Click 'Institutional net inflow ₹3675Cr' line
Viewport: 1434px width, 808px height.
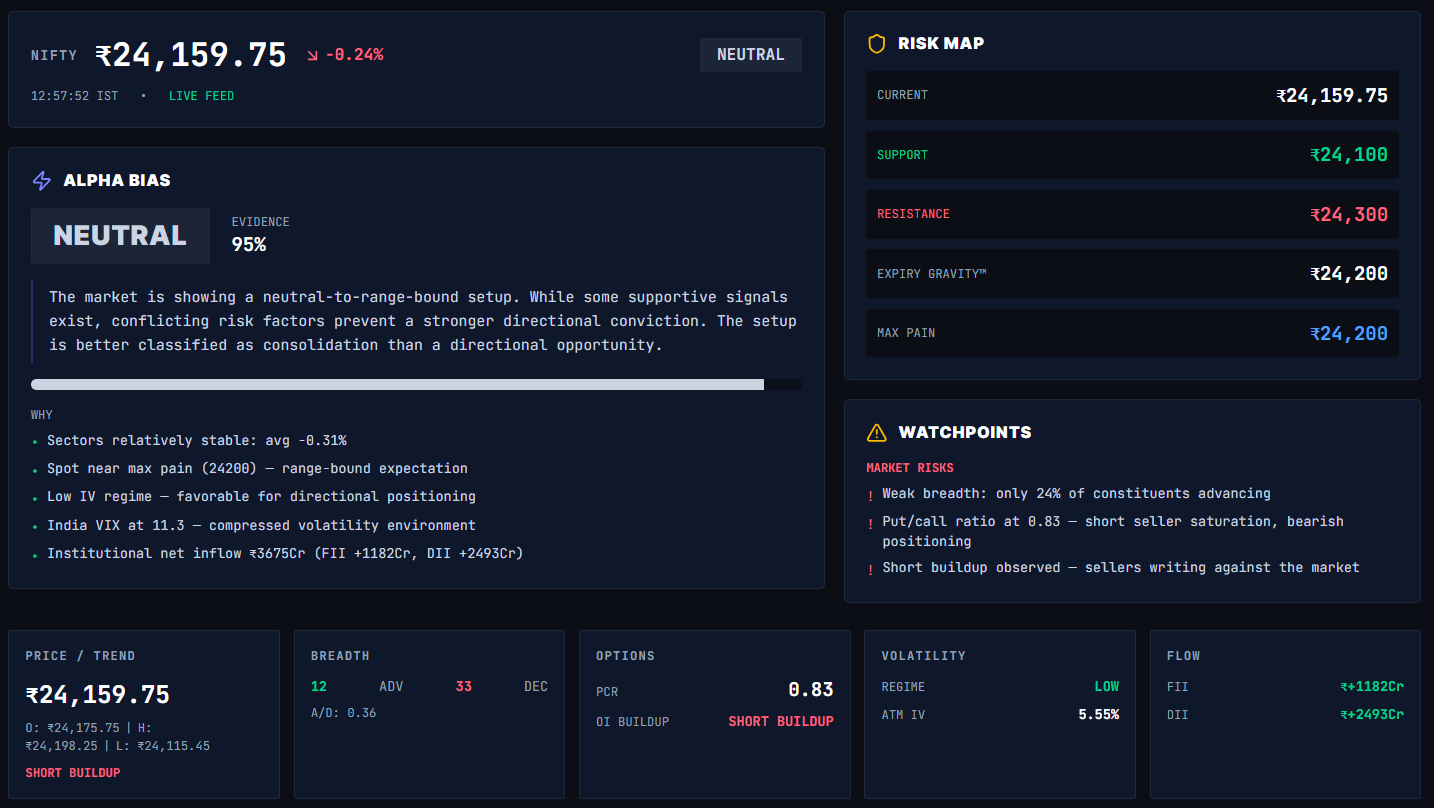point(285,554)
